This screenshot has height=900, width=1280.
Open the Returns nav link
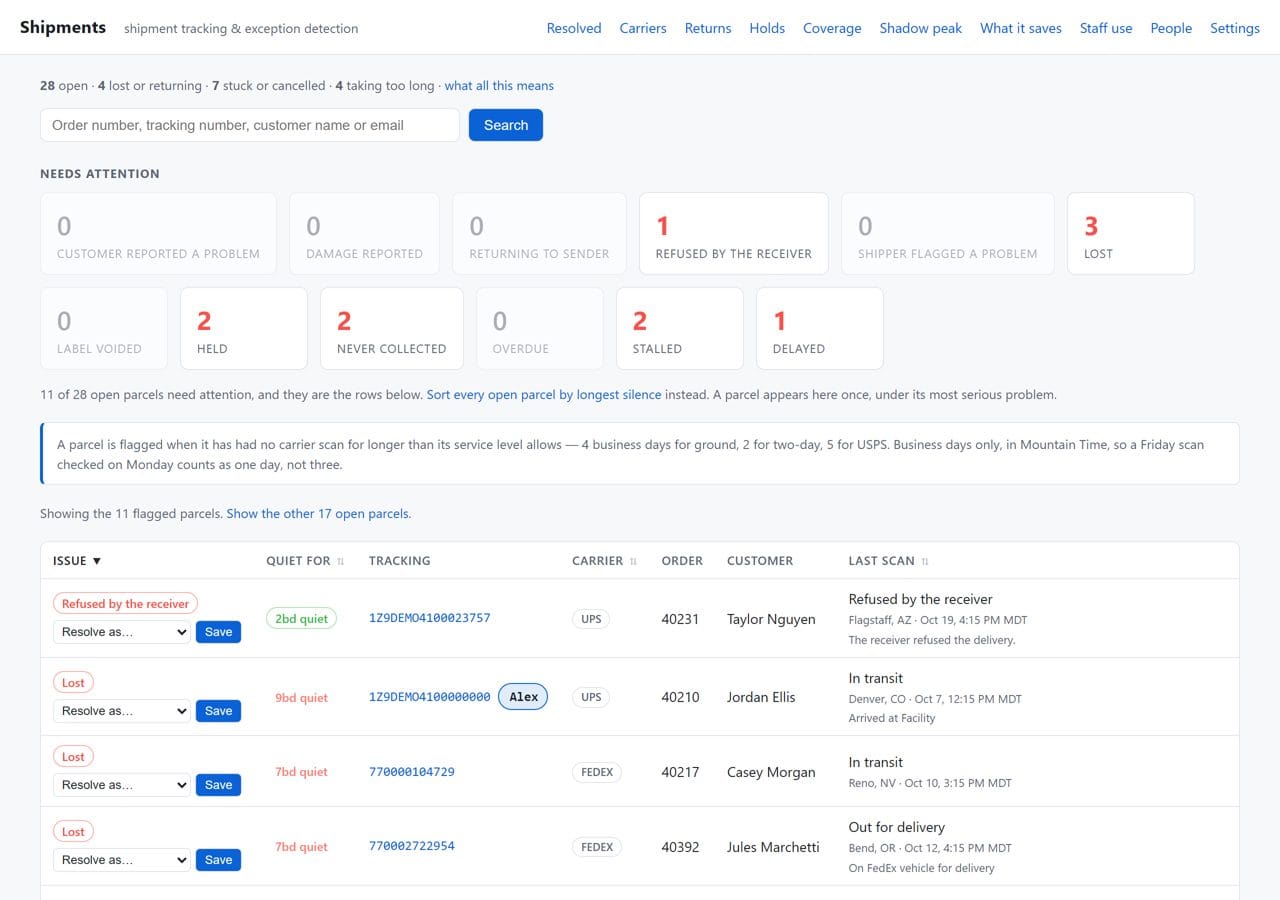708,28
